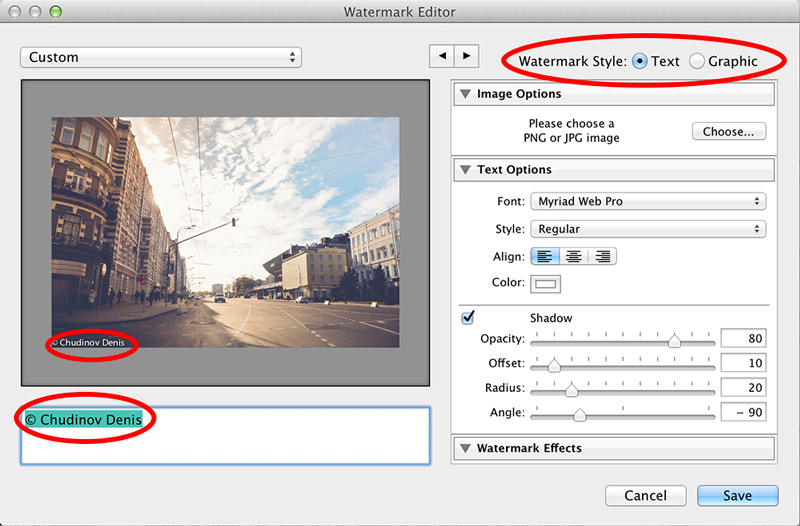Click the Cancel button
This screenshot has width=800, height=526.
645,495
